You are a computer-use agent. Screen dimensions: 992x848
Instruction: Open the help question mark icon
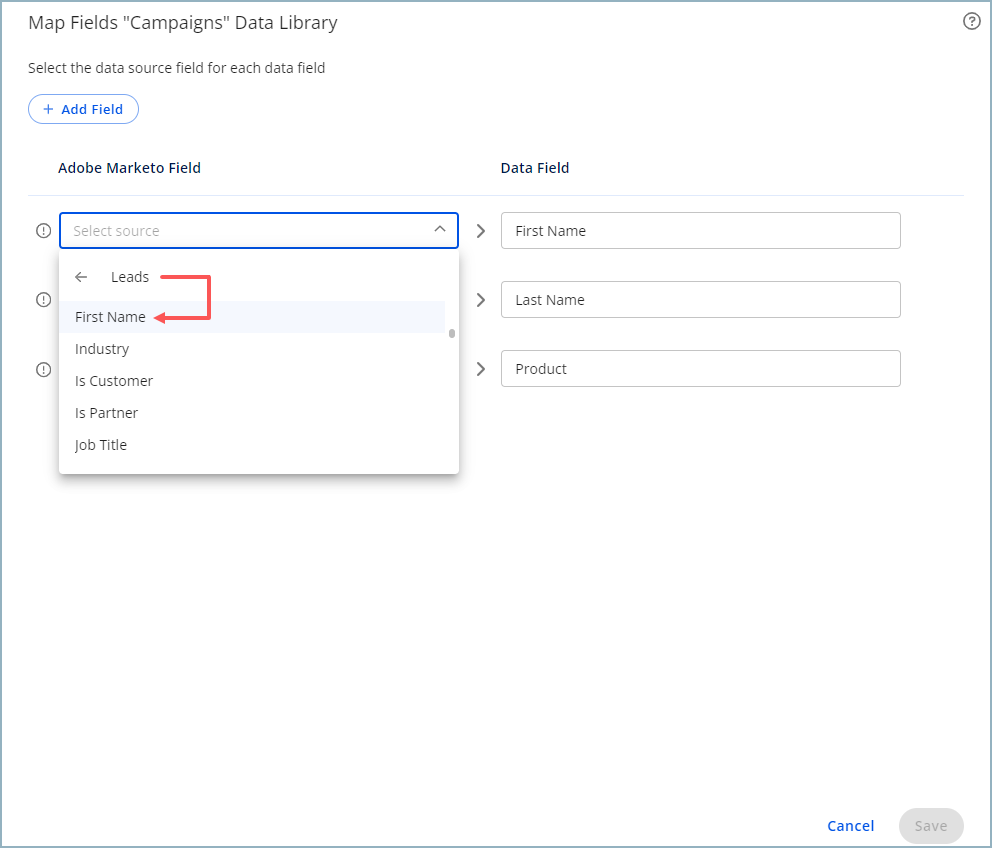[971, 22]
